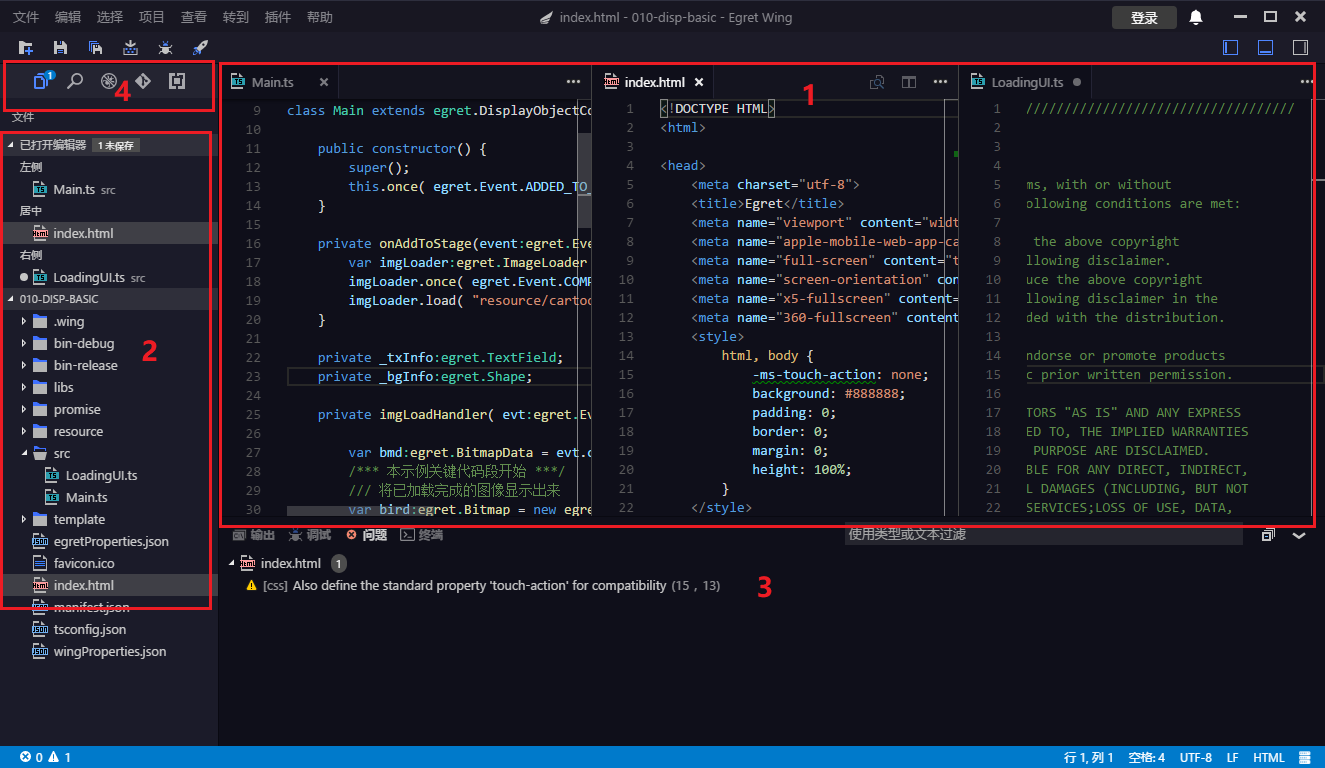Toggle left sidebar panel visibility

[1231, 47]
